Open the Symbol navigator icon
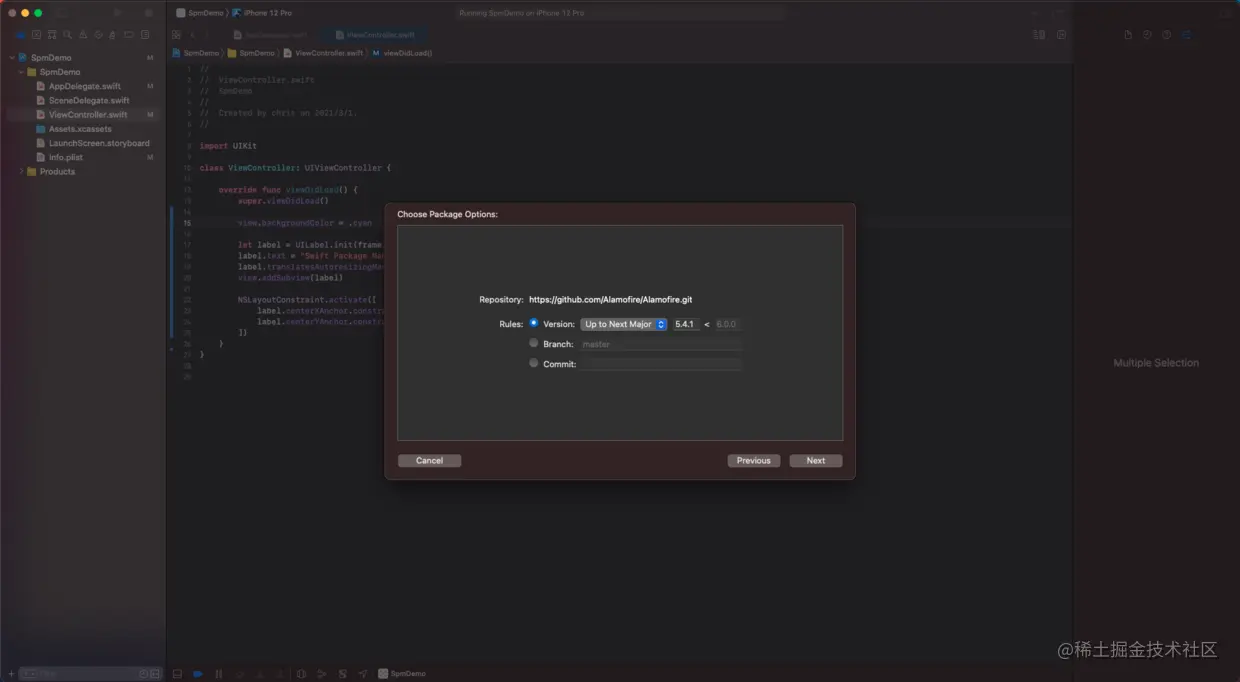The height and width of the screenshot is (682, 1240). pos(52,35)
